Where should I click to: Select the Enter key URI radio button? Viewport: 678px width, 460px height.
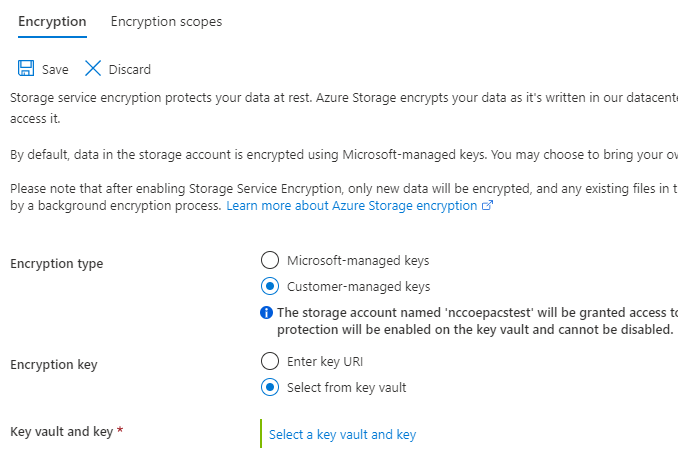point(269,361)
